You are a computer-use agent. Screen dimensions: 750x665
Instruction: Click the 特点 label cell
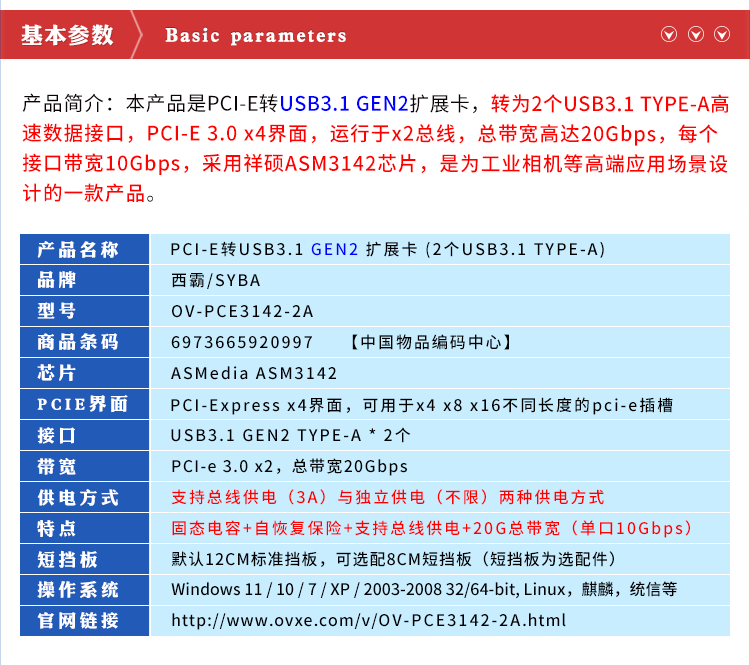(x=85, y=528)
